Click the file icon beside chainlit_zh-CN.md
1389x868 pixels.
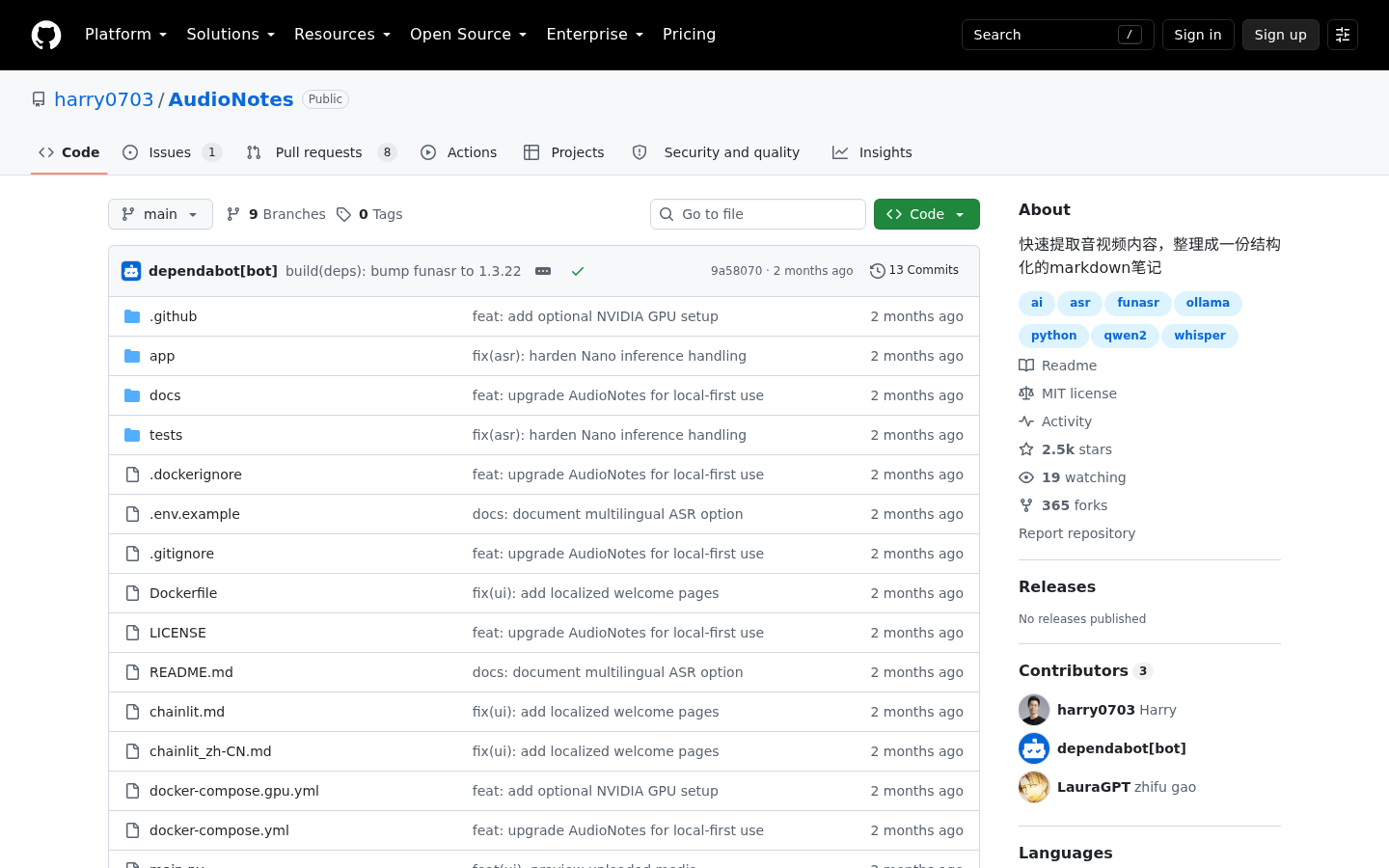(x=132, y=751)
